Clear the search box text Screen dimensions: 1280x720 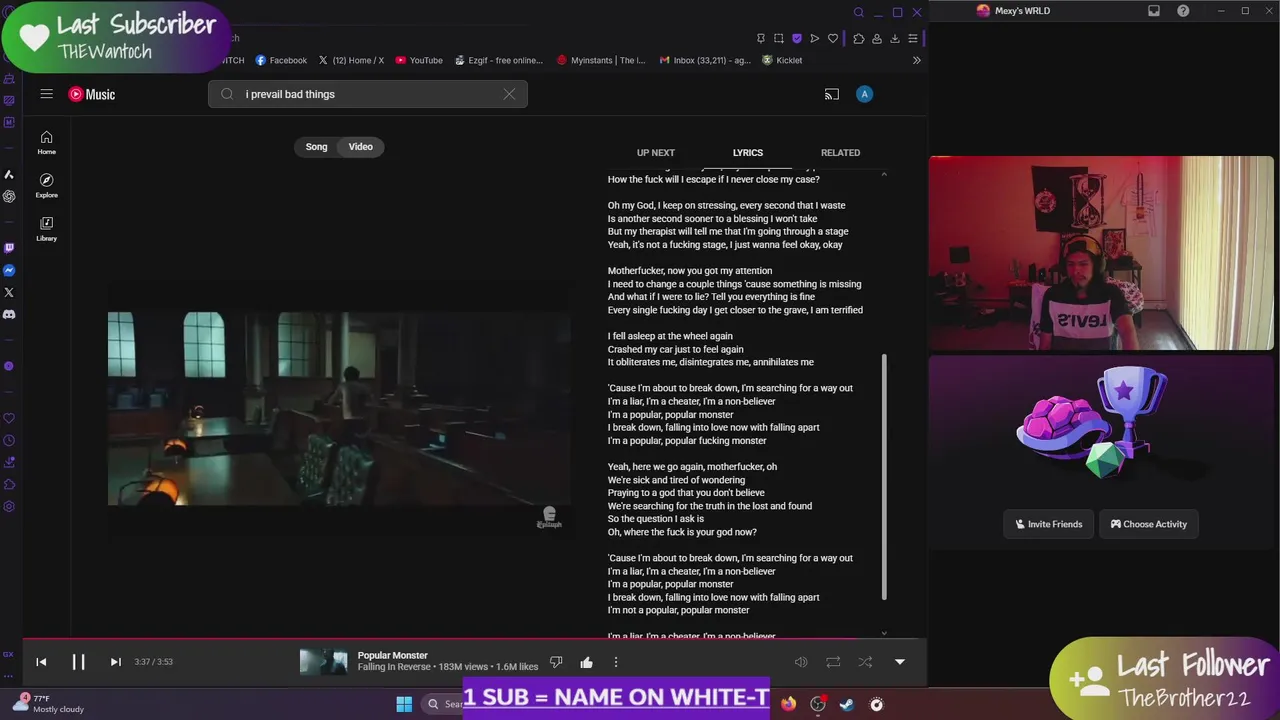tap(509, 94)
